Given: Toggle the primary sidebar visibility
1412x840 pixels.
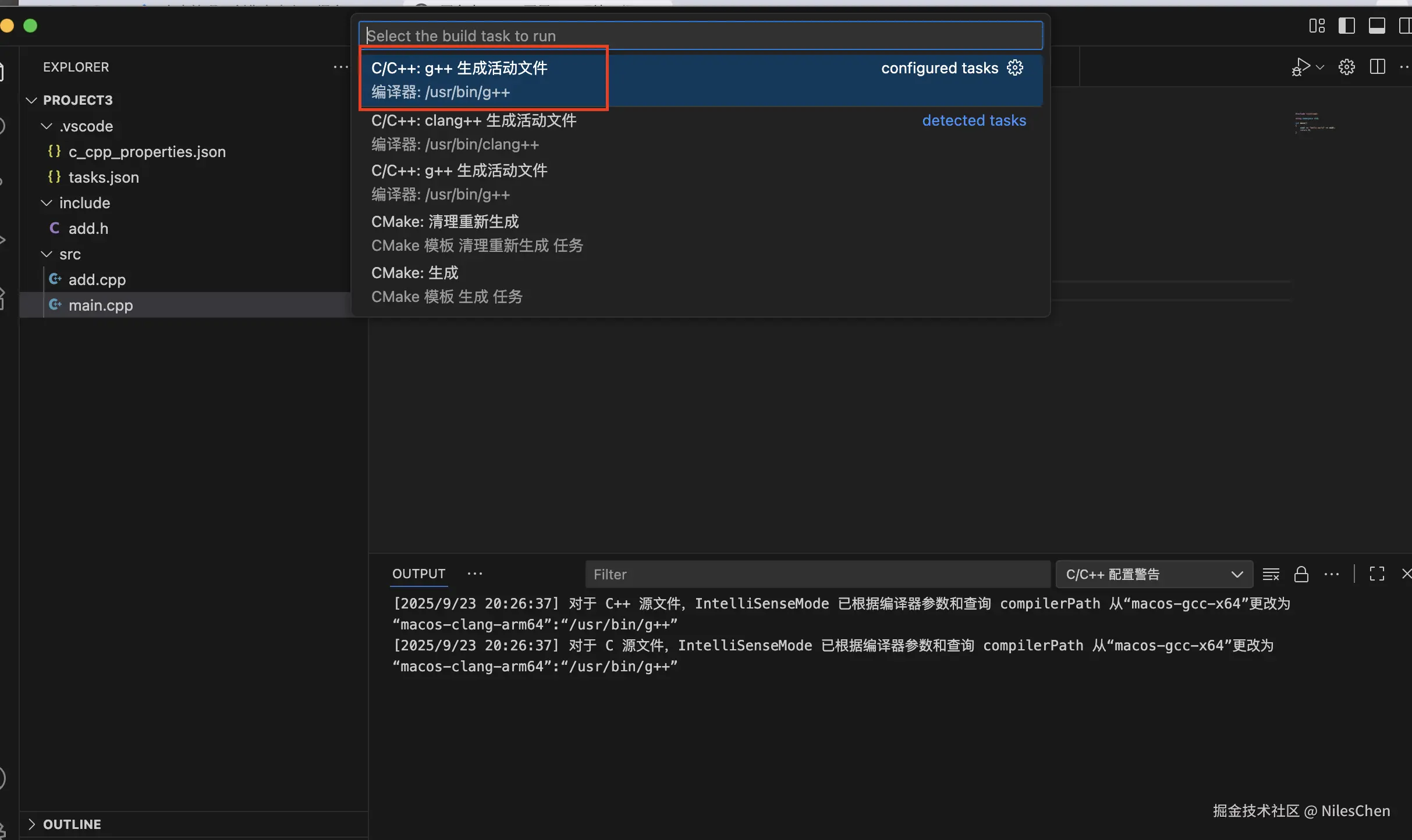Looking at the screenshot, I should (1346, 26).
